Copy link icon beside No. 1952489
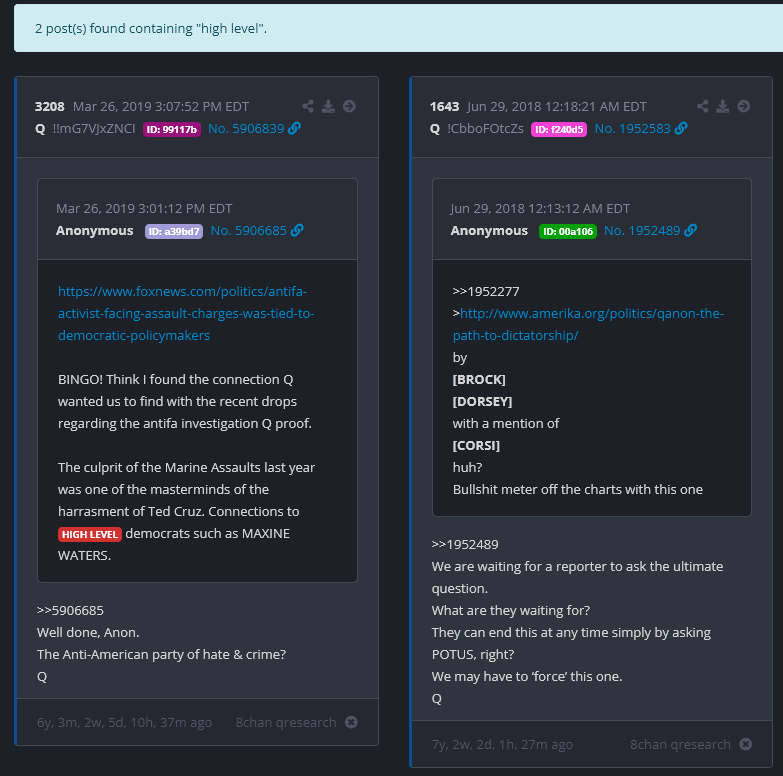 (691, 230)
